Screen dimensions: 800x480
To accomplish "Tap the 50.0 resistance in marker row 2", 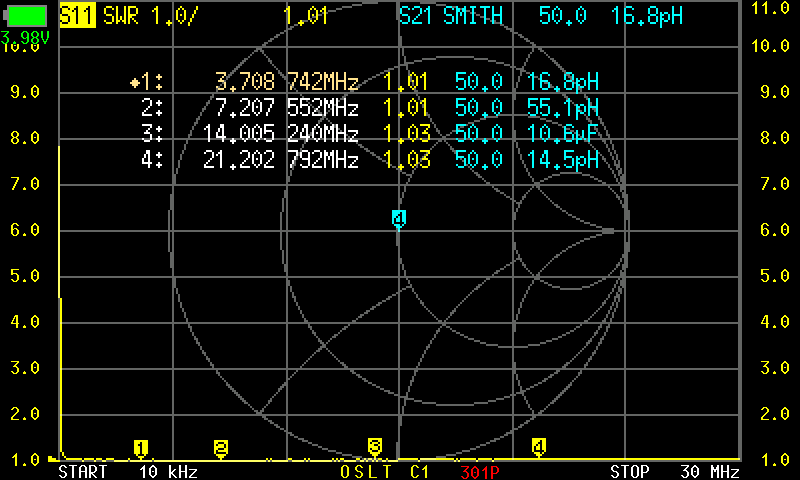I will 479,108.
